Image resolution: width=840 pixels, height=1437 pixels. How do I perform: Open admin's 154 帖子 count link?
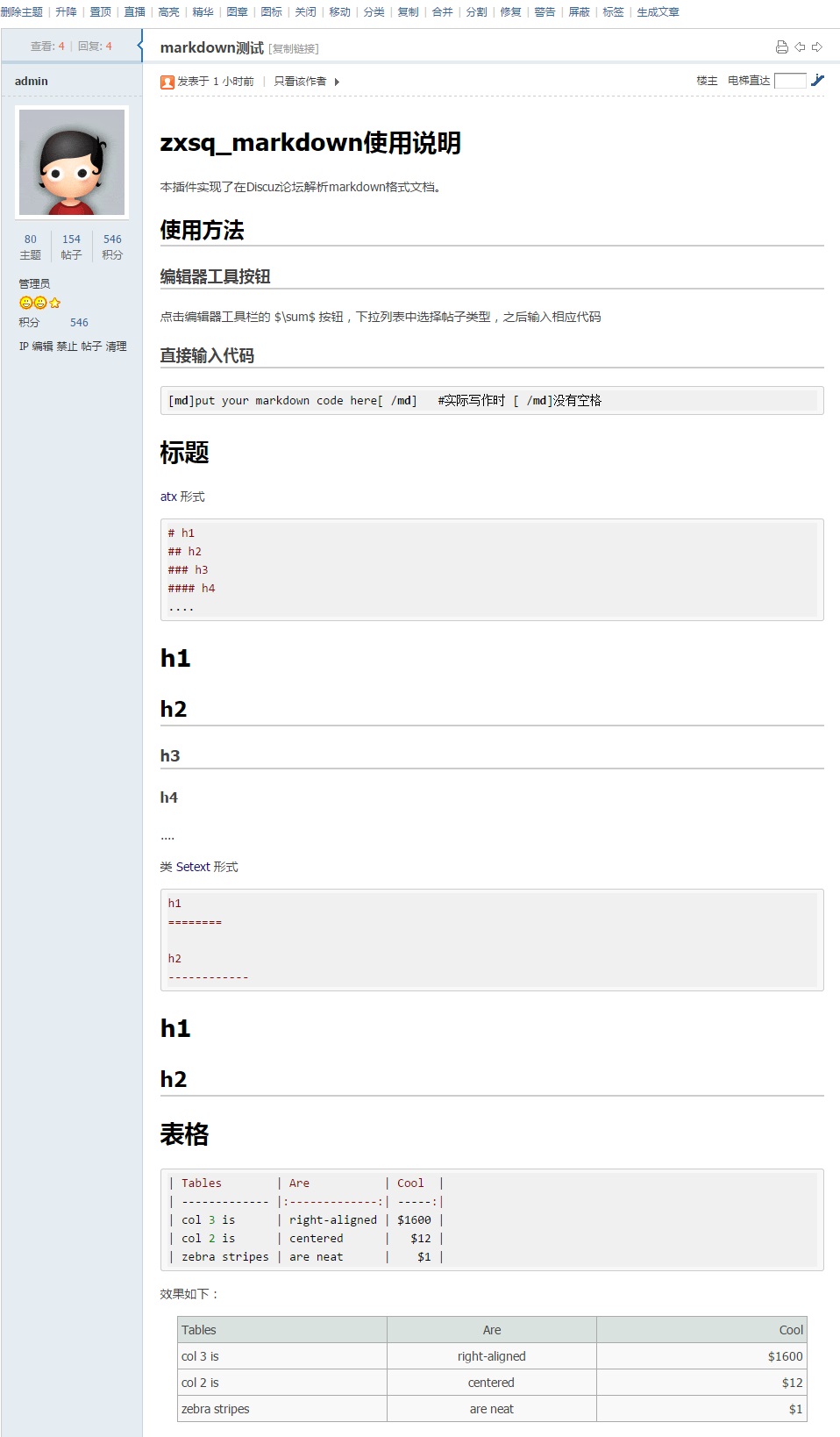(x=71, y=247)
